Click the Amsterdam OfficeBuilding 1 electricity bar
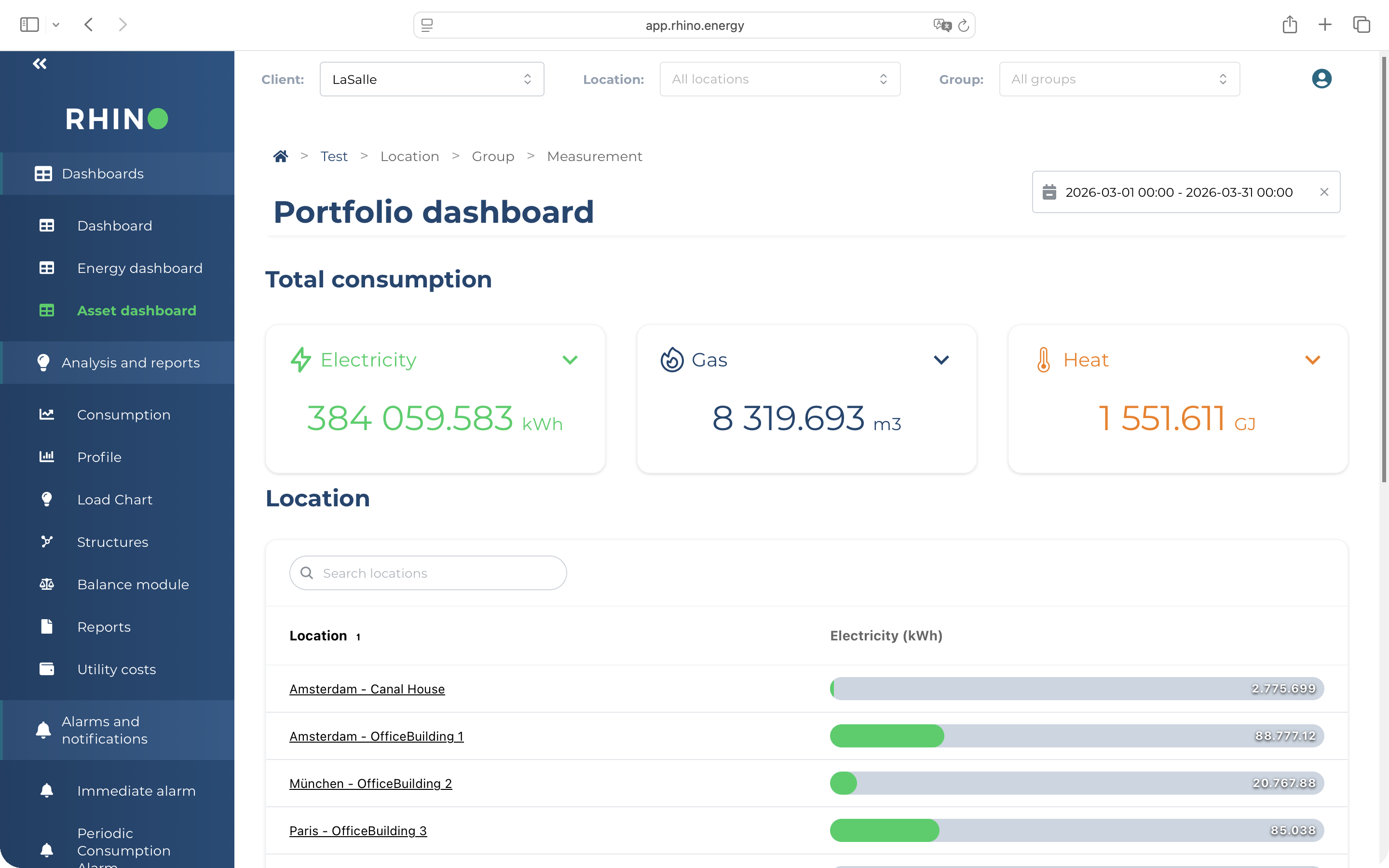This screenshot has width=1389, height=868. coord(1077,735)
